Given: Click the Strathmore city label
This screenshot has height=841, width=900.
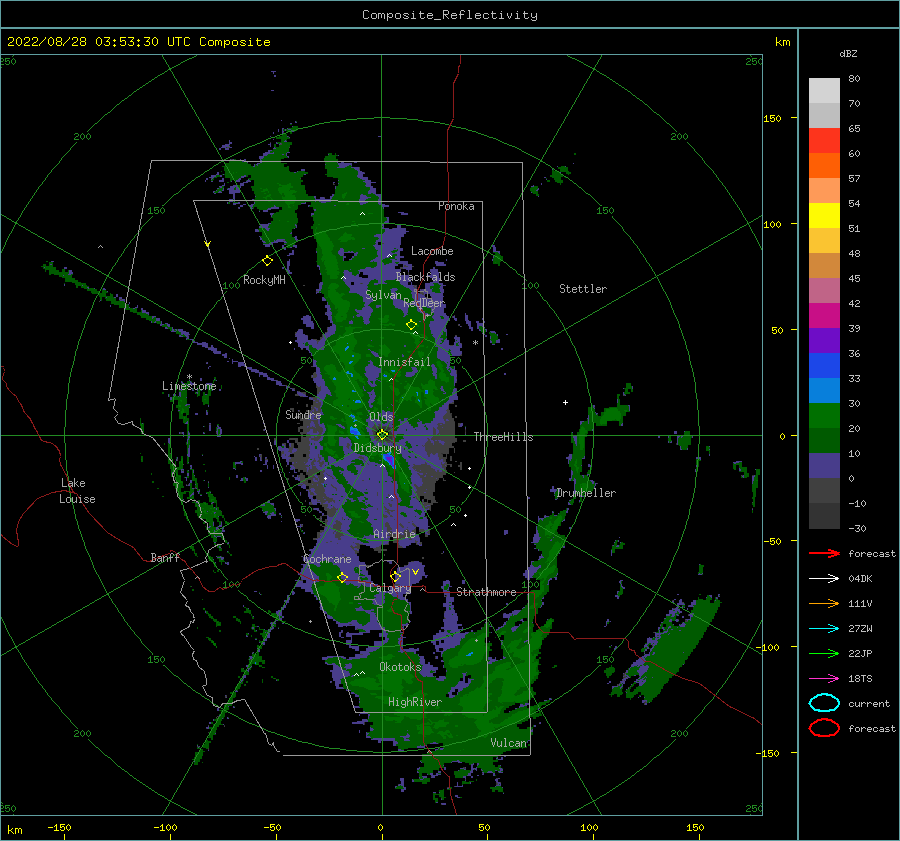Looking at the screenshot, I should [x=486, y=592].
